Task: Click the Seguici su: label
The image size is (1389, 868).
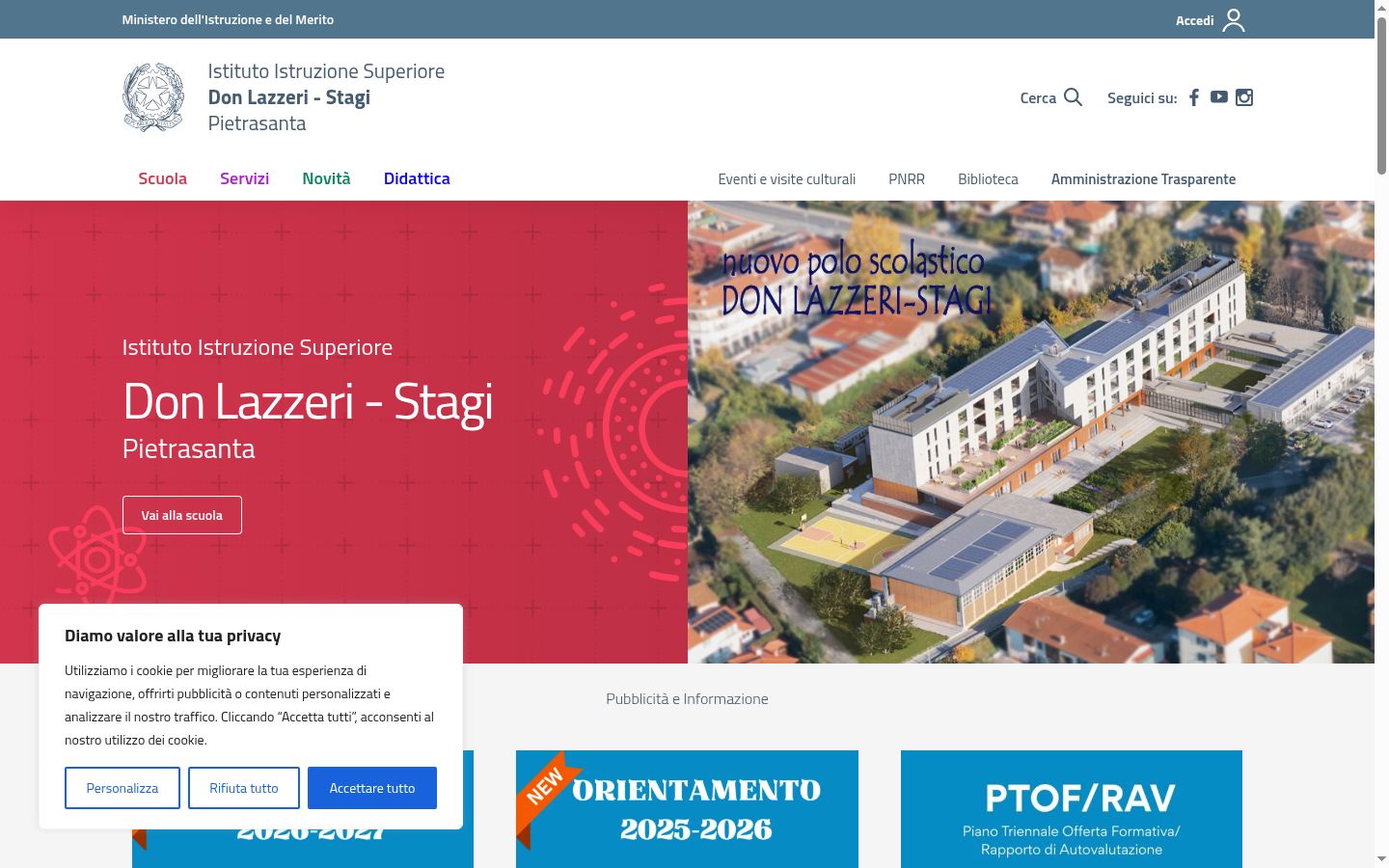Action: [1142, 97]
